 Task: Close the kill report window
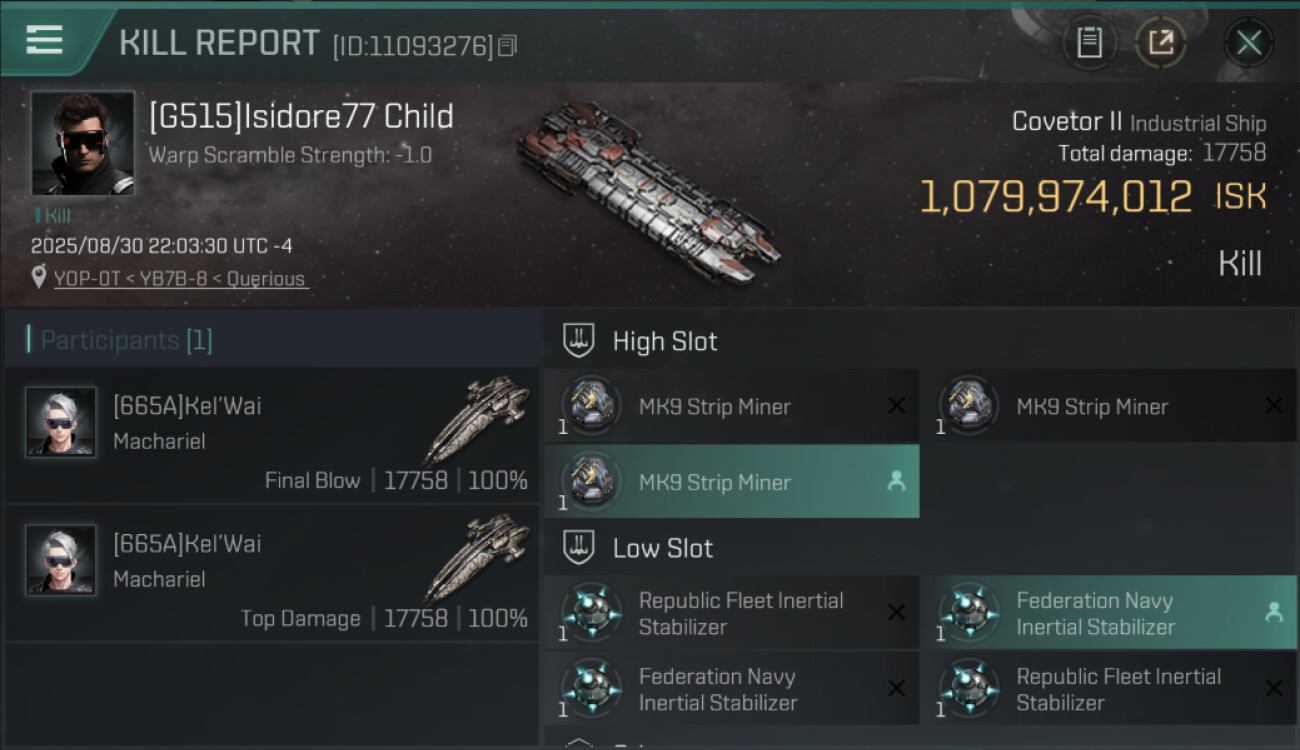1248,43
